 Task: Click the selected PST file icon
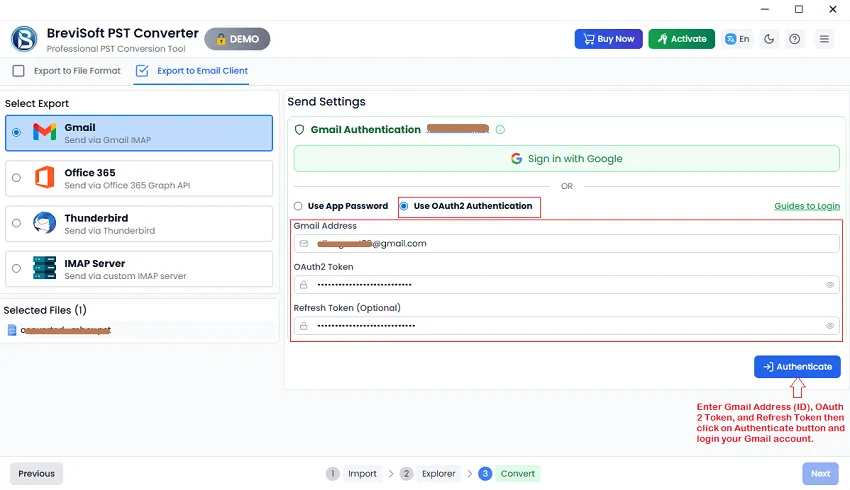(12, 330)
